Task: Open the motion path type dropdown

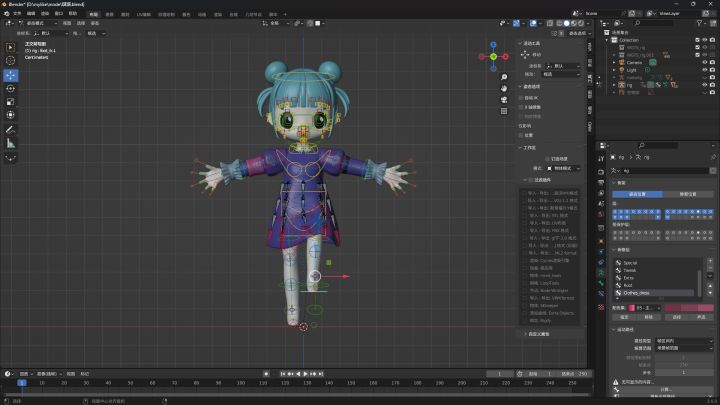Action: [x=684, y=341]
